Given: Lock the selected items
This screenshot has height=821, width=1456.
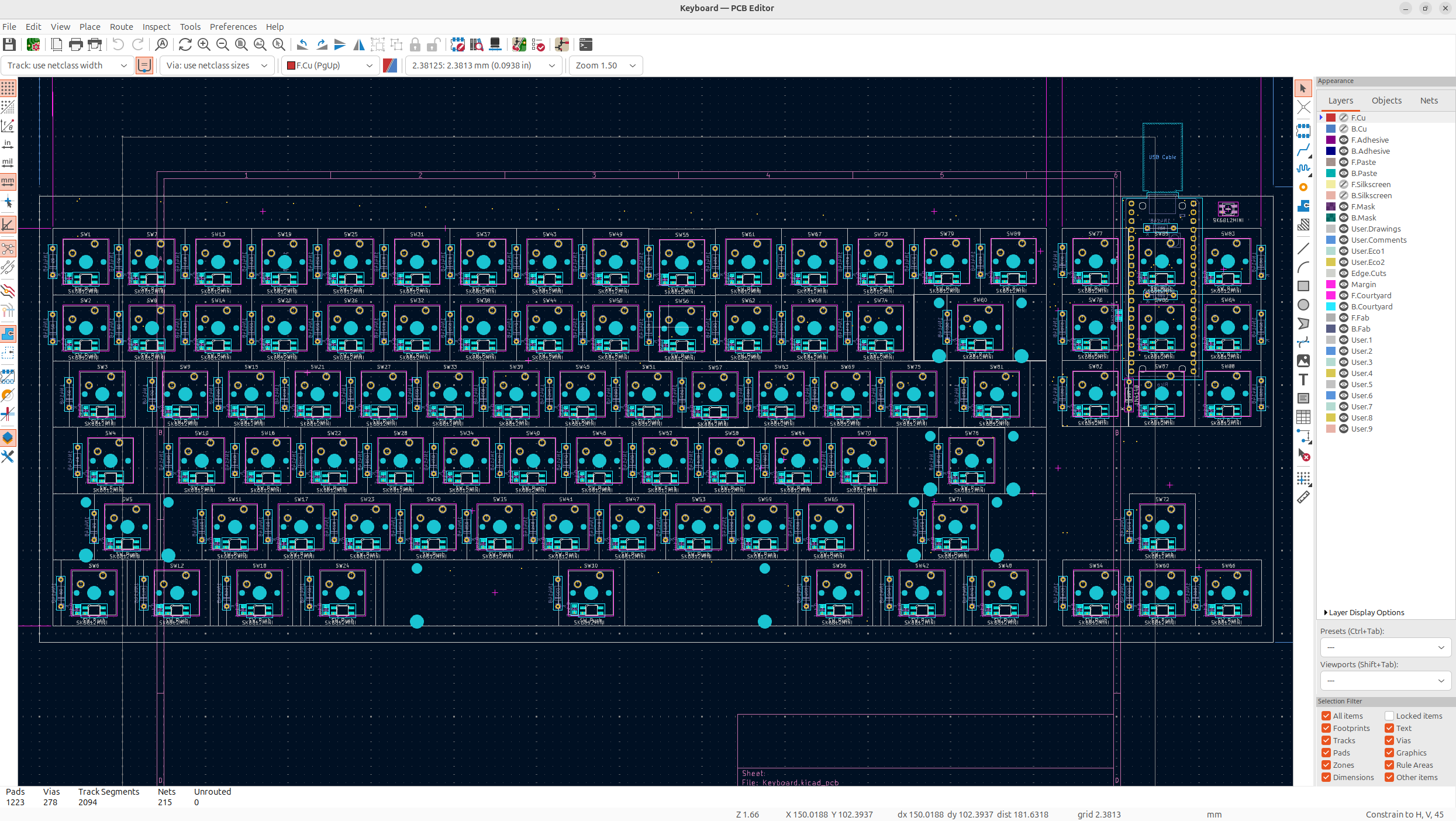Looking at the screenshot, I should (415, 44).
